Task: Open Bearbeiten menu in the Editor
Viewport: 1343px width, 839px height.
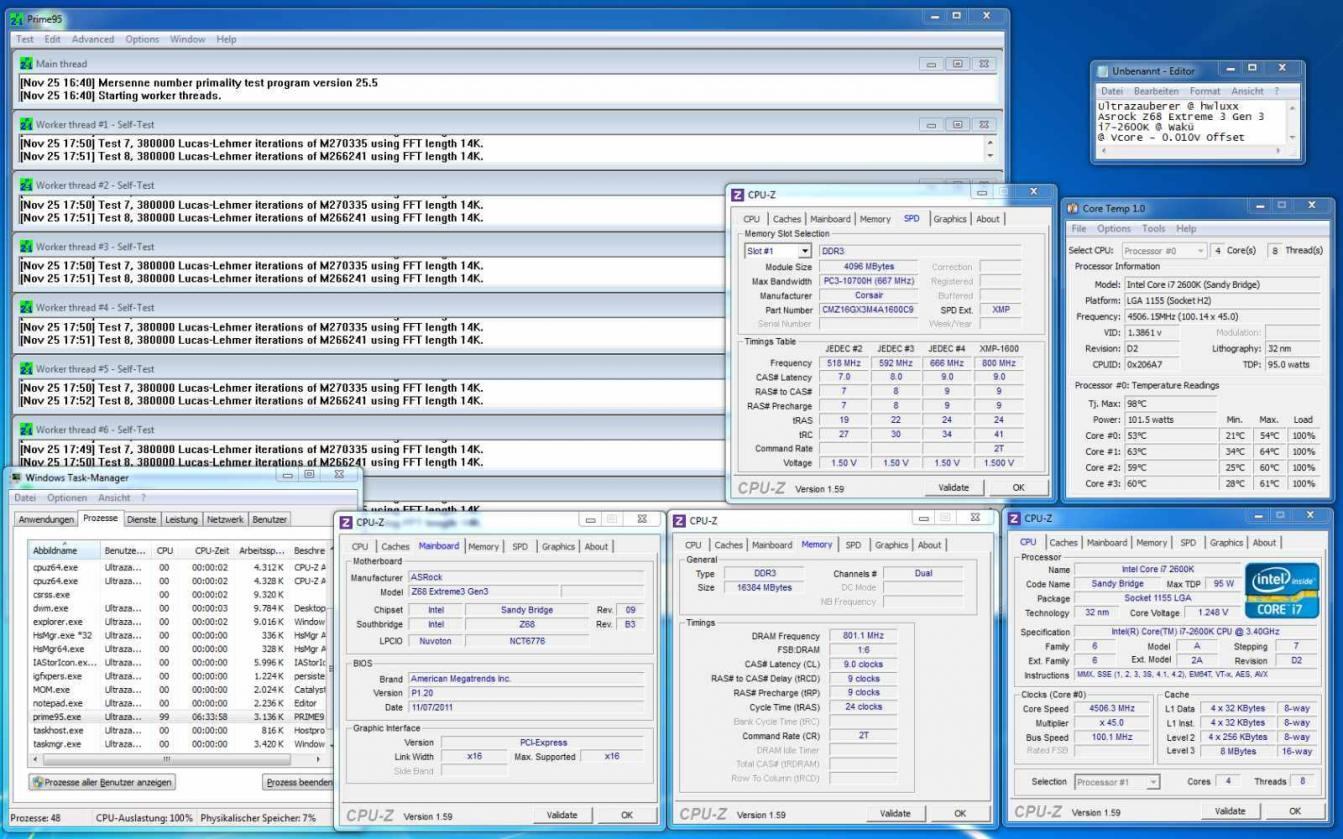Action: (x=1156, y=91)
